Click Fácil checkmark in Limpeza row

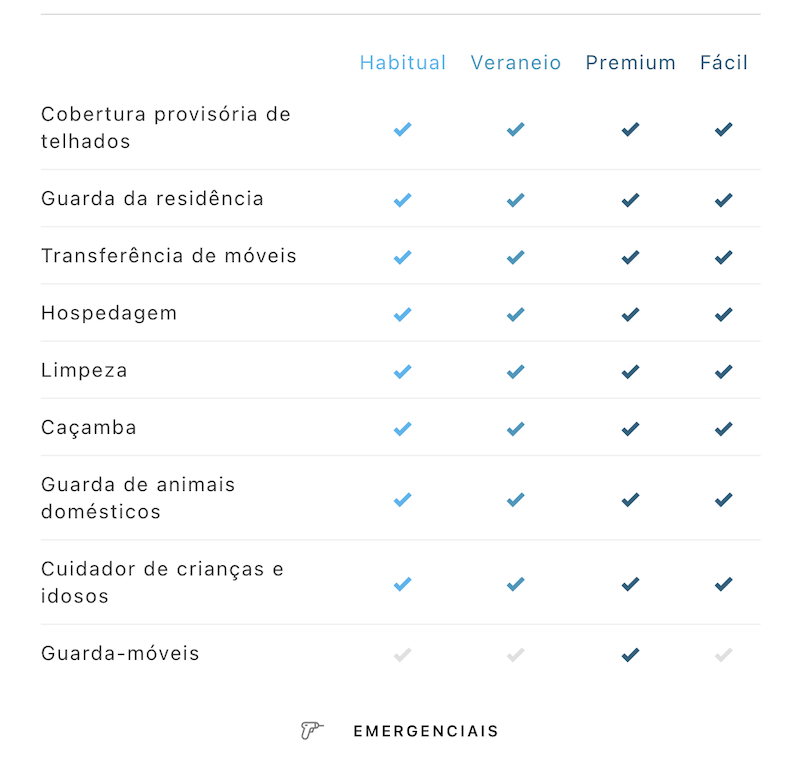point(723,371)
